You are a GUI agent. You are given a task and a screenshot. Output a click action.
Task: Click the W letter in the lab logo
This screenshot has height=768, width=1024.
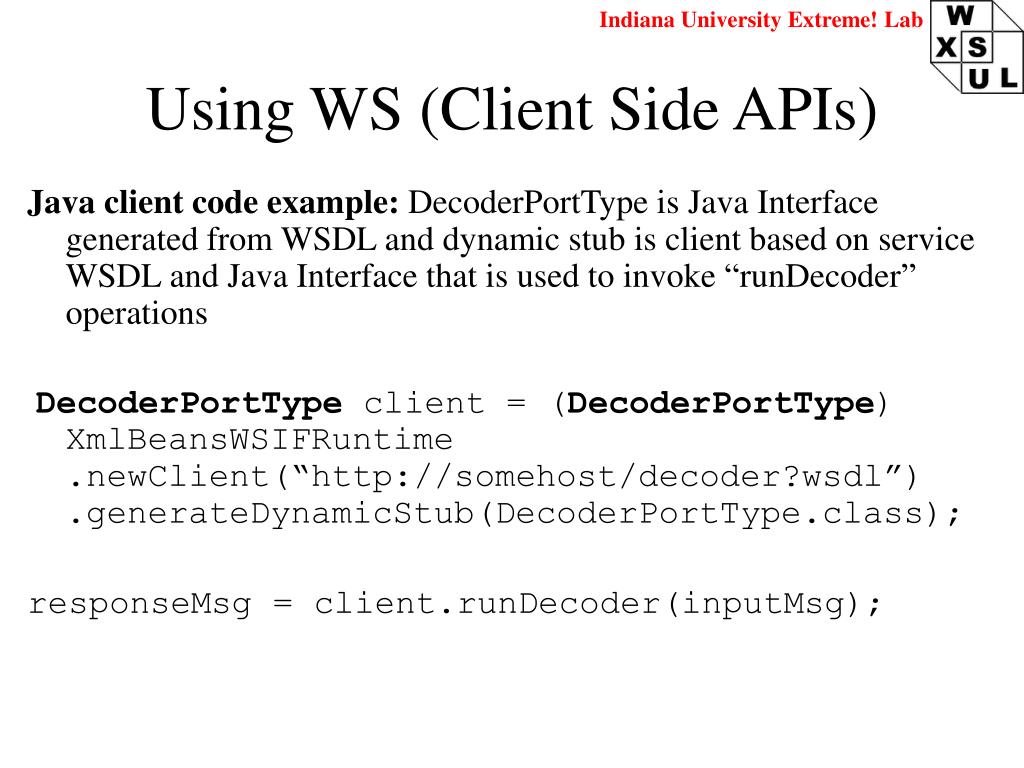pyautogui.click(x=959, y=16)
